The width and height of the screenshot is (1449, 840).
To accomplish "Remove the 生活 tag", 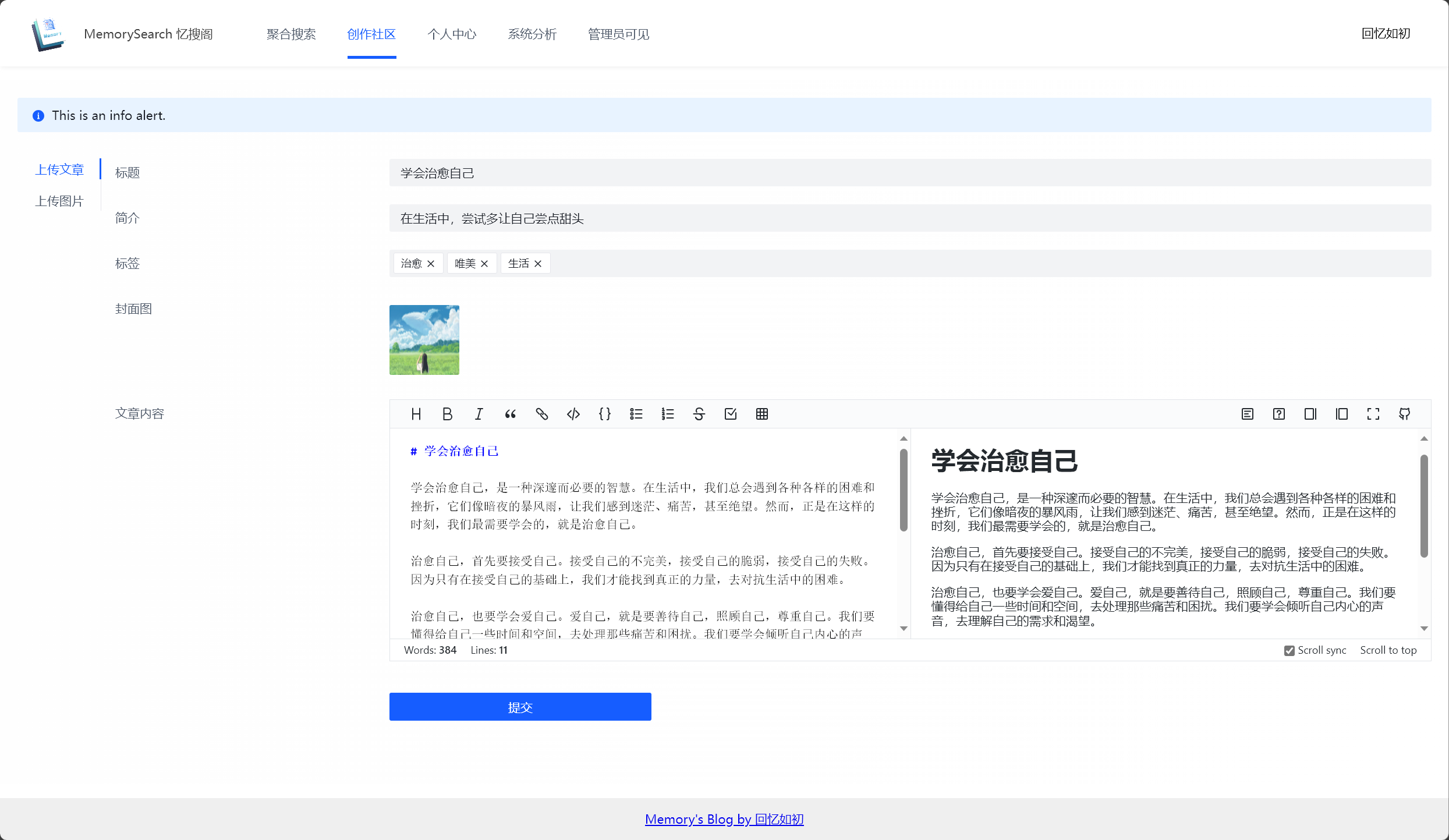I will pos(538,264).
